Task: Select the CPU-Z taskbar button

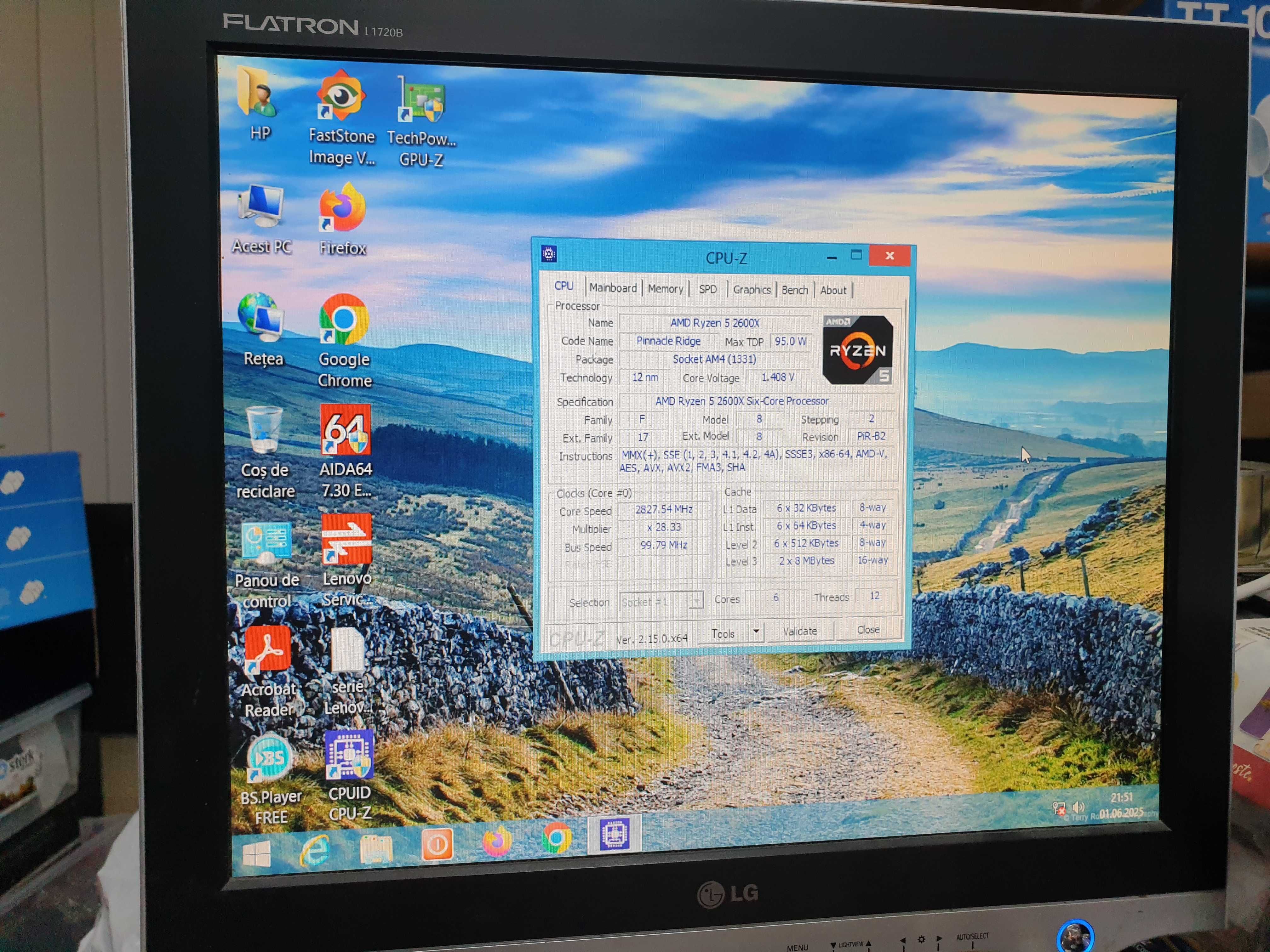Action: point(614,834)
